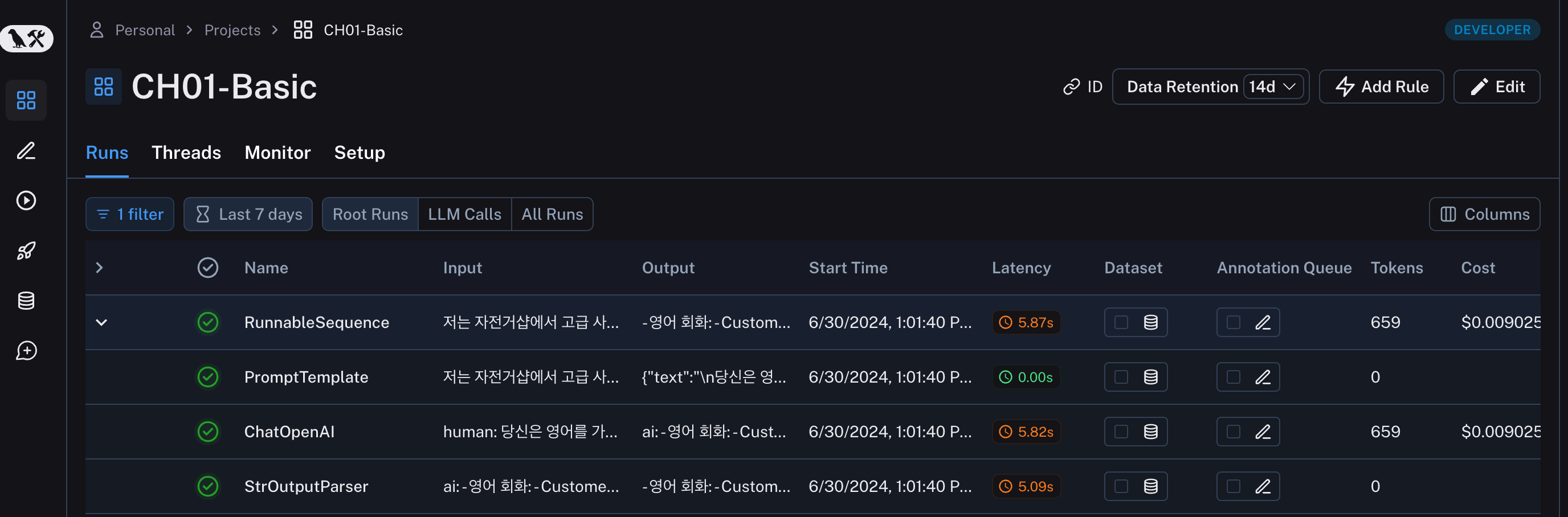Click the Add Rule button
The width and height of the screenshot is (1568, 517).
pyautogui.click(x=1381, y=87)
